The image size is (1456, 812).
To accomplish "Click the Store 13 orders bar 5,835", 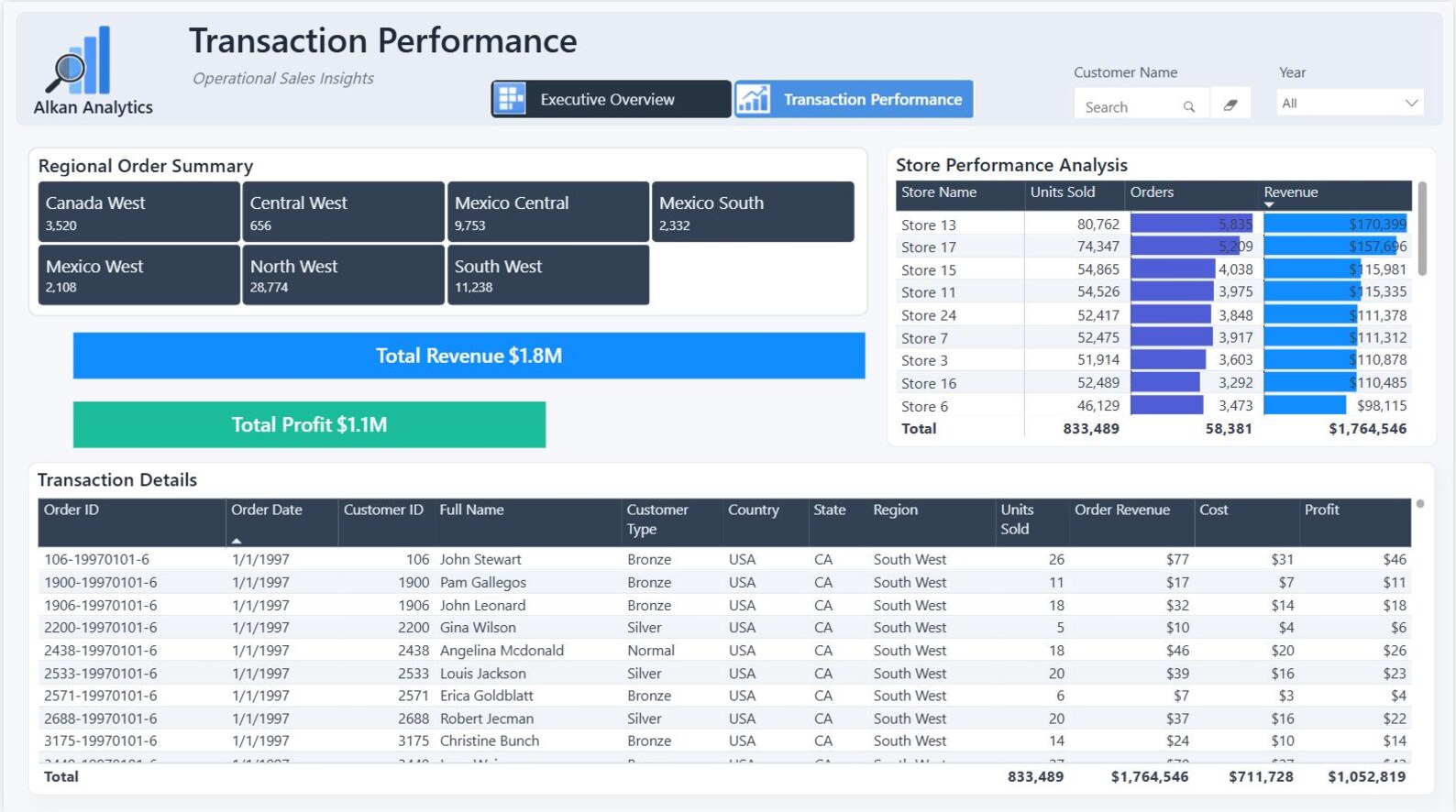I will (1191, 225).
